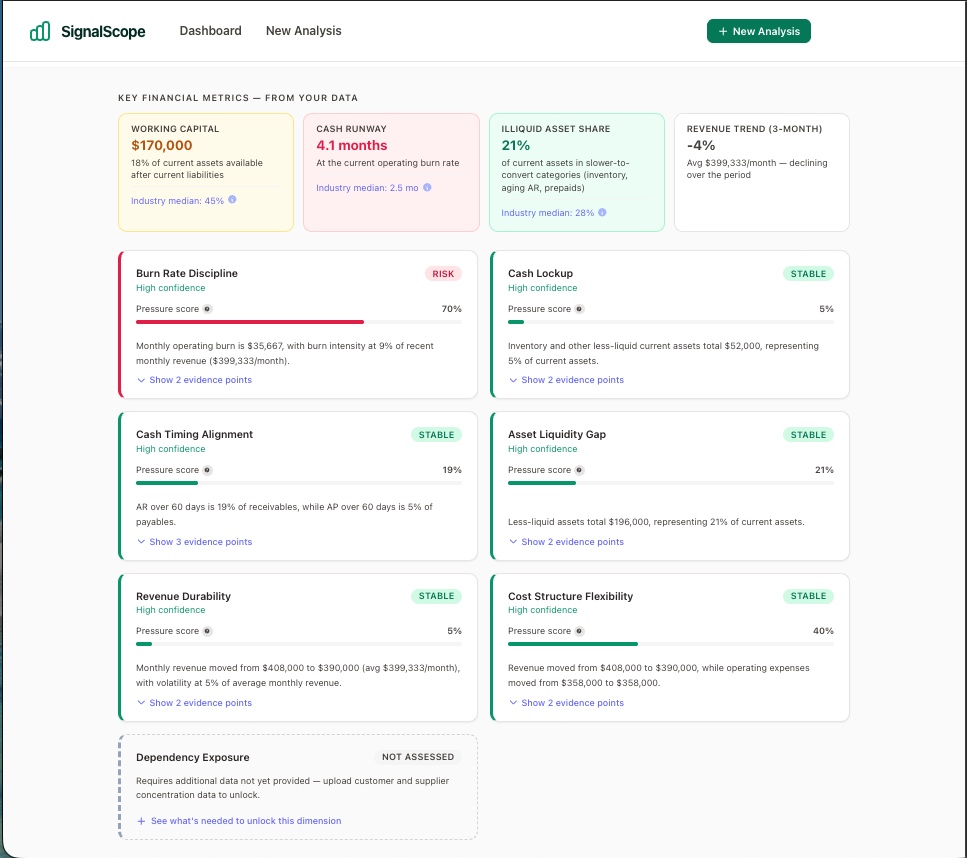The height and width of the screenshot is (858, 967).
Task: Click the Pressure score info icon in Cost Structure Flexibility
Action: pos(579,631)
